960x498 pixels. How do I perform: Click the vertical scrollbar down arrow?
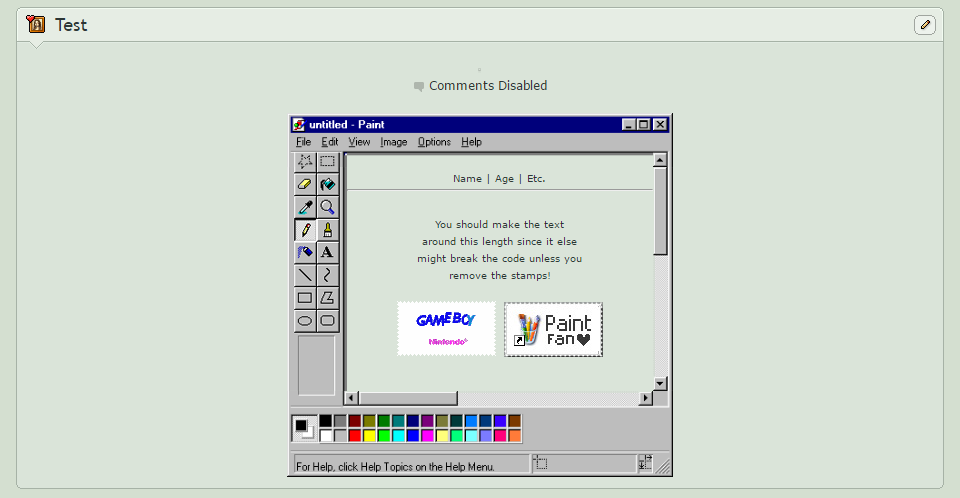(x=660, y=383)
